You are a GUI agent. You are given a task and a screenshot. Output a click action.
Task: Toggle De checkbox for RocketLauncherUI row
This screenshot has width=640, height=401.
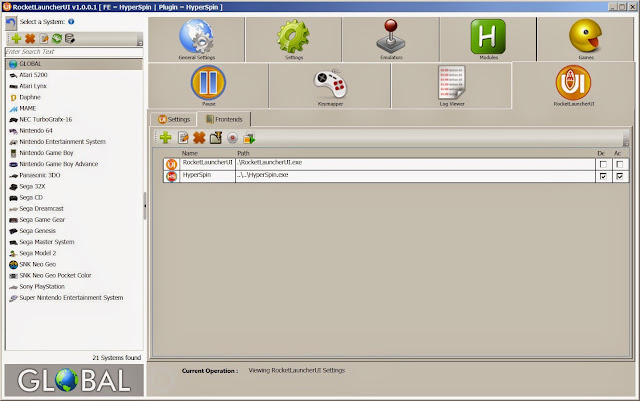[603, 164]
